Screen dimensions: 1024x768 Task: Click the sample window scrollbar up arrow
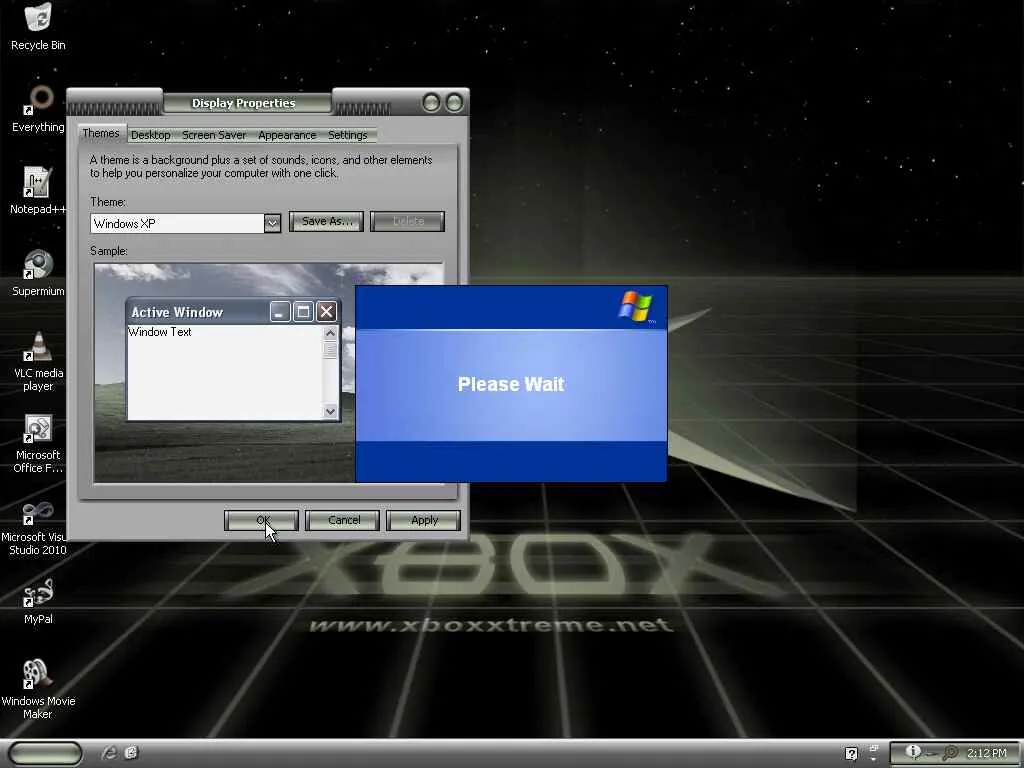[330, 333]
